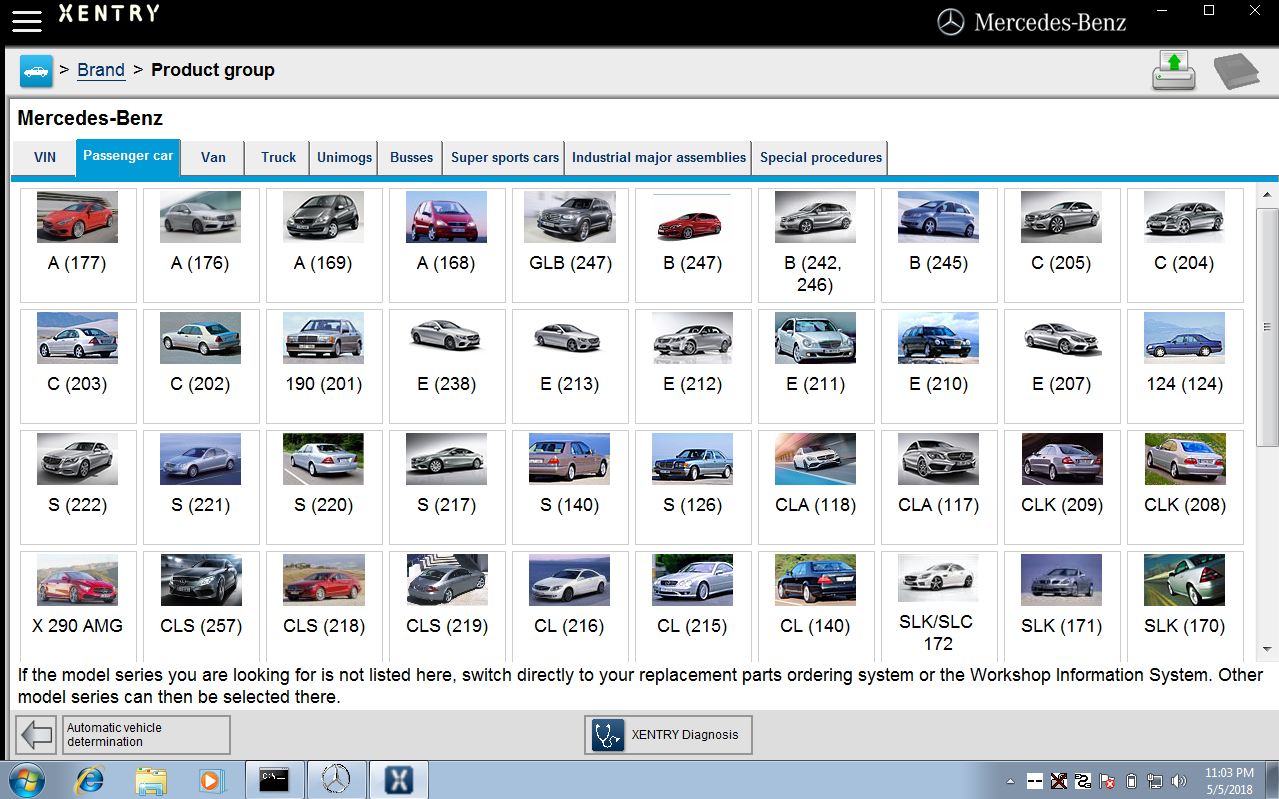Choose the B (247) model
Viewport: 1279px width, 799px height.
click(x=693, y=245)
